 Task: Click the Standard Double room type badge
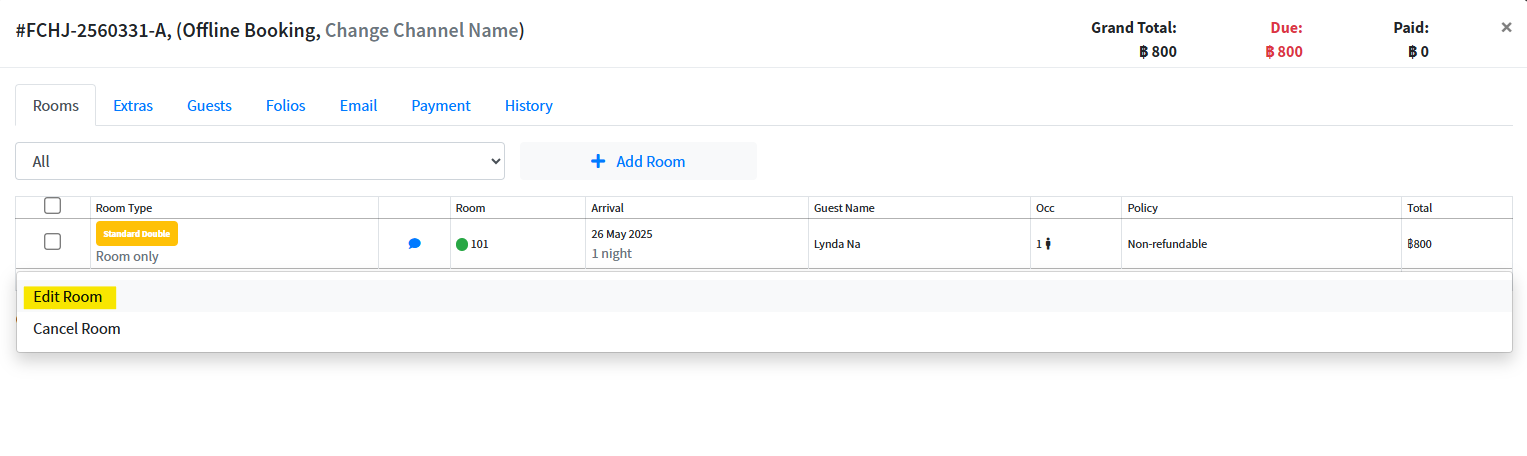pyautogui.click(x=137, y=233)
